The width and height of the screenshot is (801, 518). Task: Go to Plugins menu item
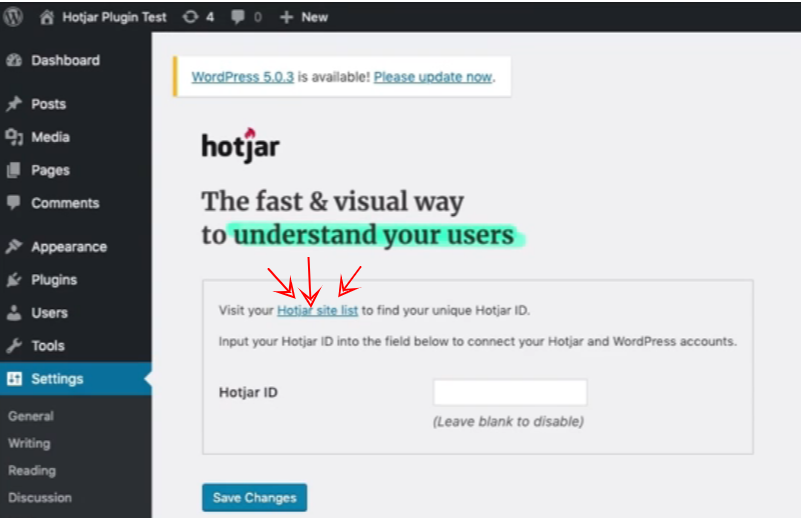click(54, 279)
